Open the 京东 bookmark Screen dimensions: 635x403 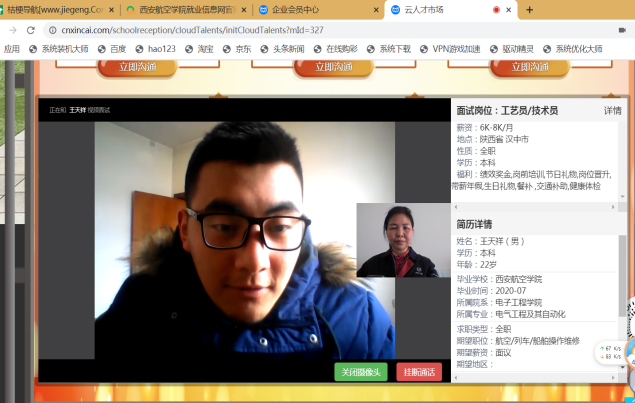point(237,48)
